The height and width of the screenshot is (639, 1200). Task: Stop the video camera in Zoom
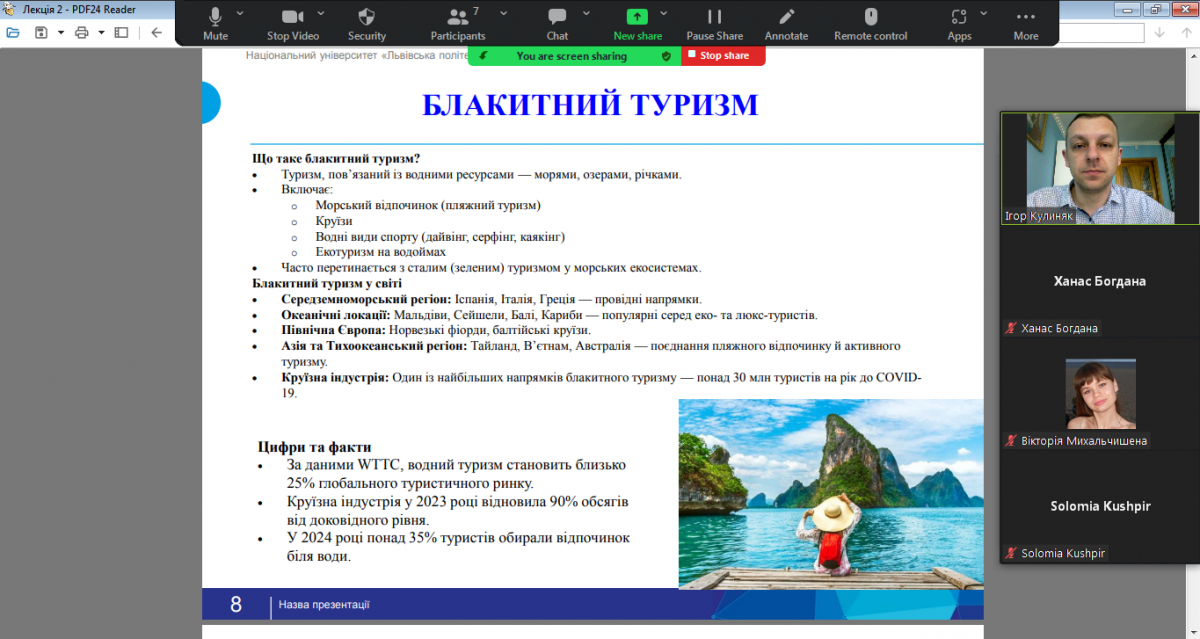click(293, 17)
